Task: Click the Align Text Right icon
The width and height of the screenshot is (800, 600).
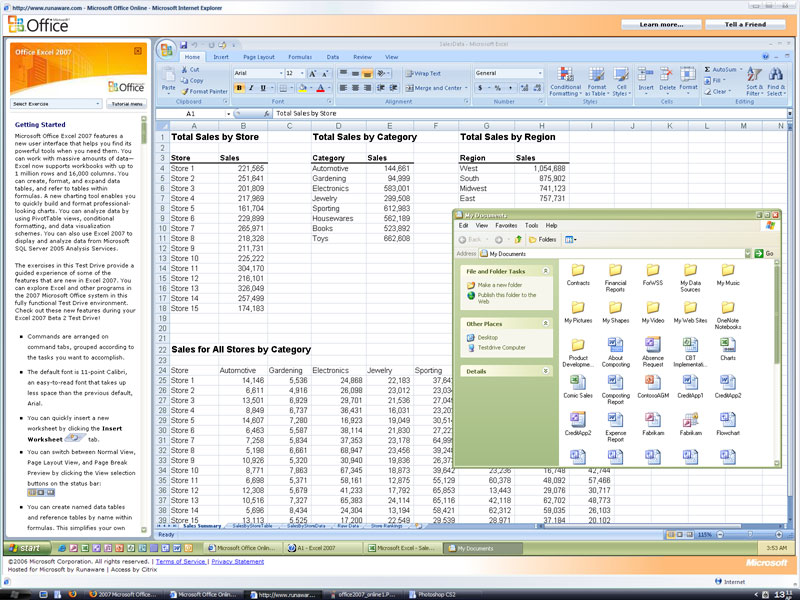Action: [x=367, y=88]
